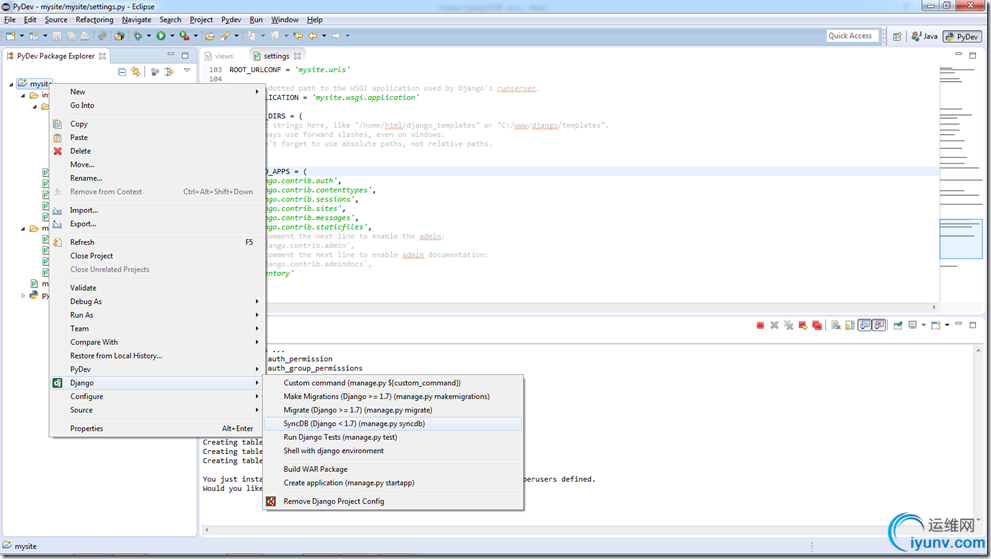This screenshot has height=559, width=991.
Task: Toggle Show Console on Standard Error change
Action: tap(879, 325)
